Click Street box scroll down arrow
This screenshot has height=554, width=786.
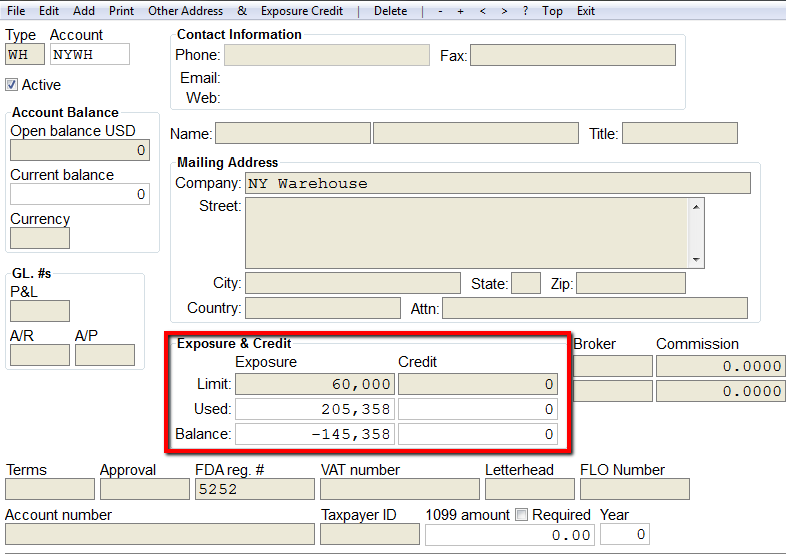click(x=696, y=260)
